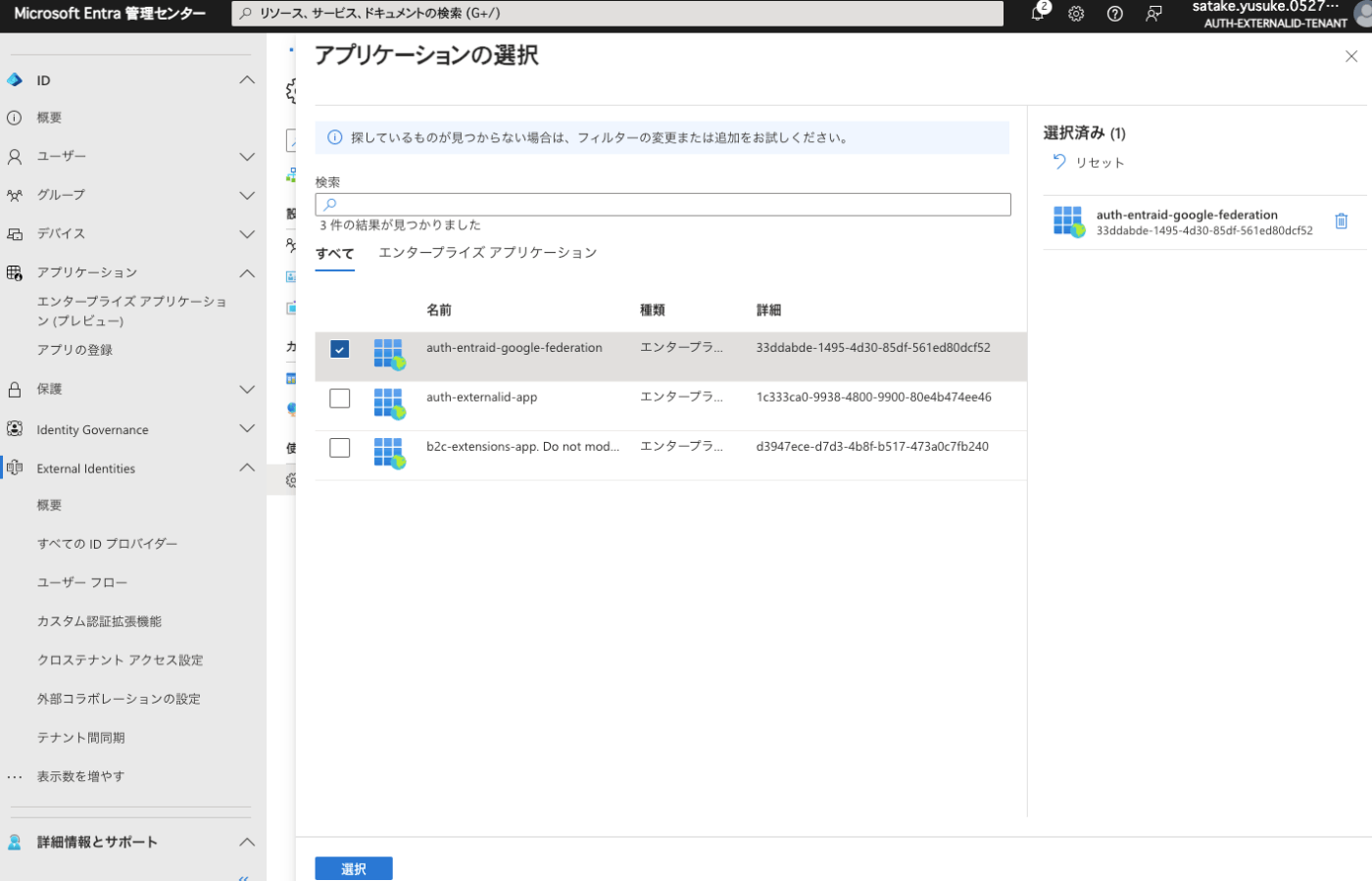Open エンタープライズ アプリケーション (プレビュー) in sidebar
The height and width of the screenshot is (881, 1372).
click(x=132, y=311)
